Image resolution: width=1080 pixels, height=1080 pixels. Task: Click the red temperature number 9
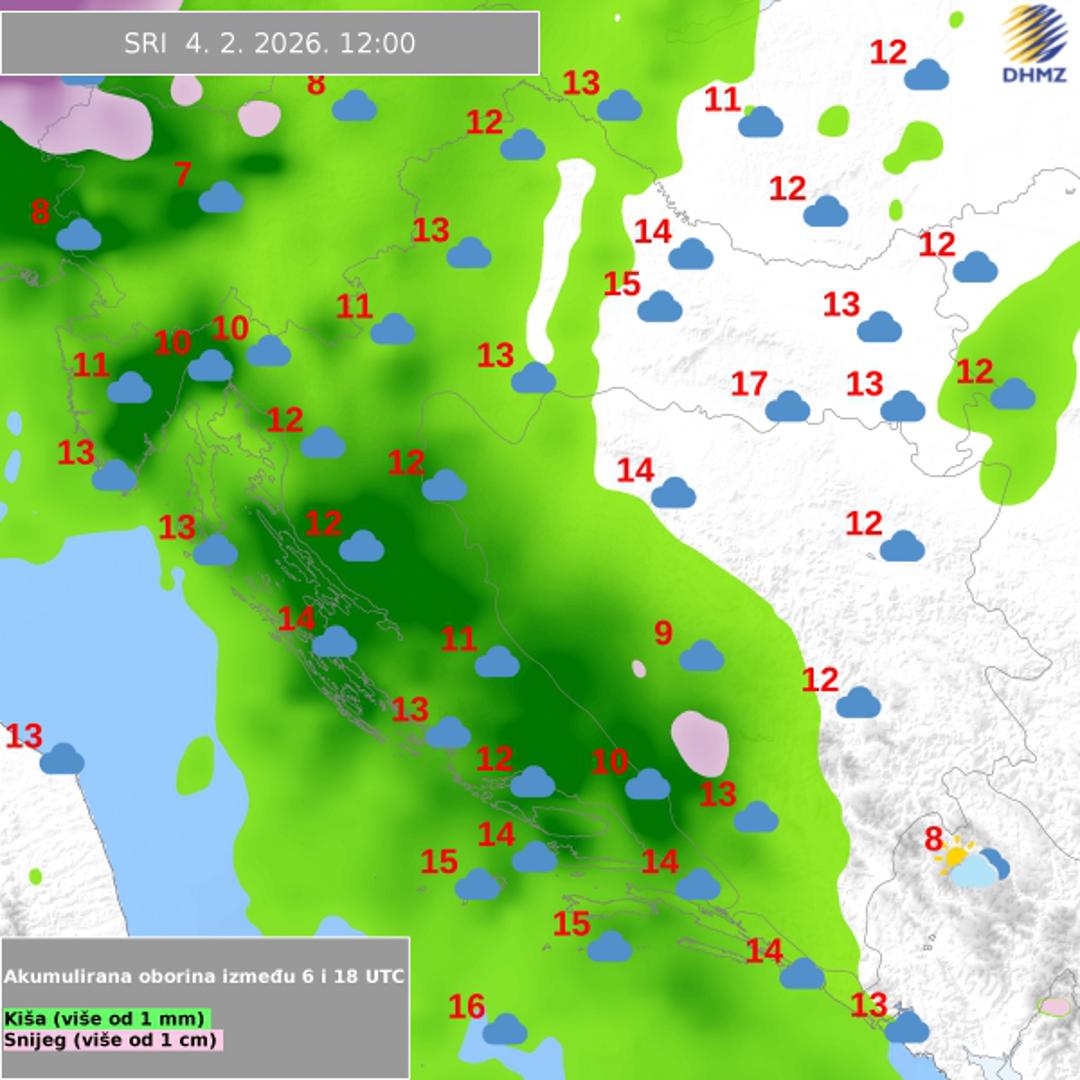[663, 633]
